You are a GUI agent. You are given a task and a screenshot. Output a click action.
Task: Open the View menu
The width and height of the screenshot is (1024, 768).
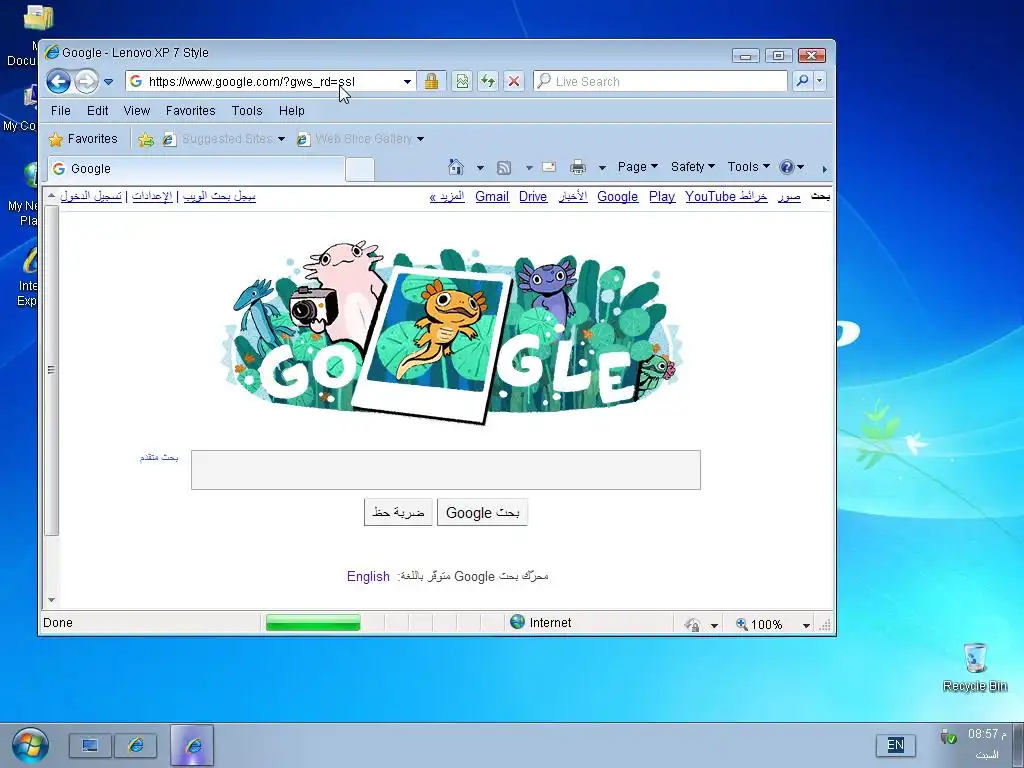(x=136, y=111)
